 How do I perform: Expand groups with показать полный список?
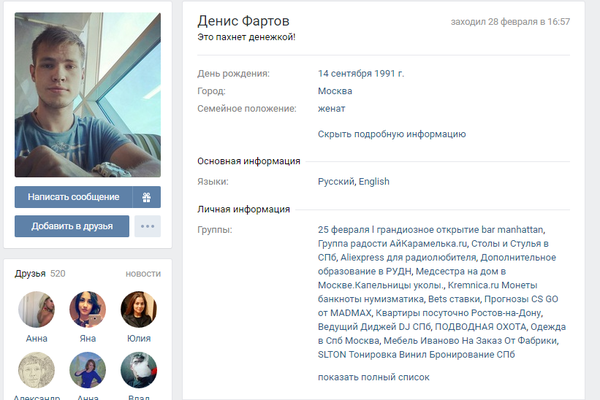(373, 377)
